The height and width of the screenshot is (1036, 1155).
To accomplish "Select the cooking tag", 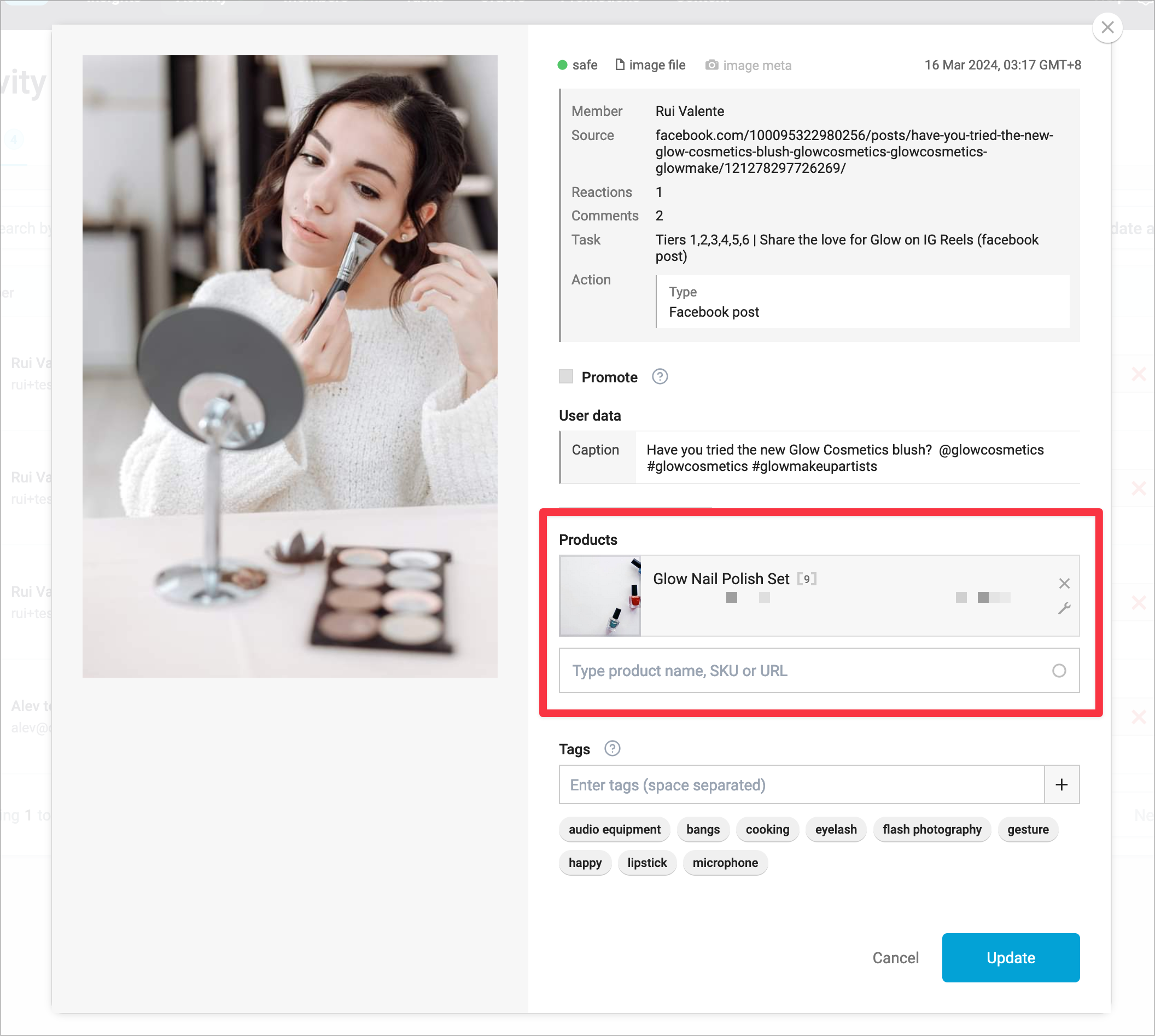I will (x=767, y=829).
